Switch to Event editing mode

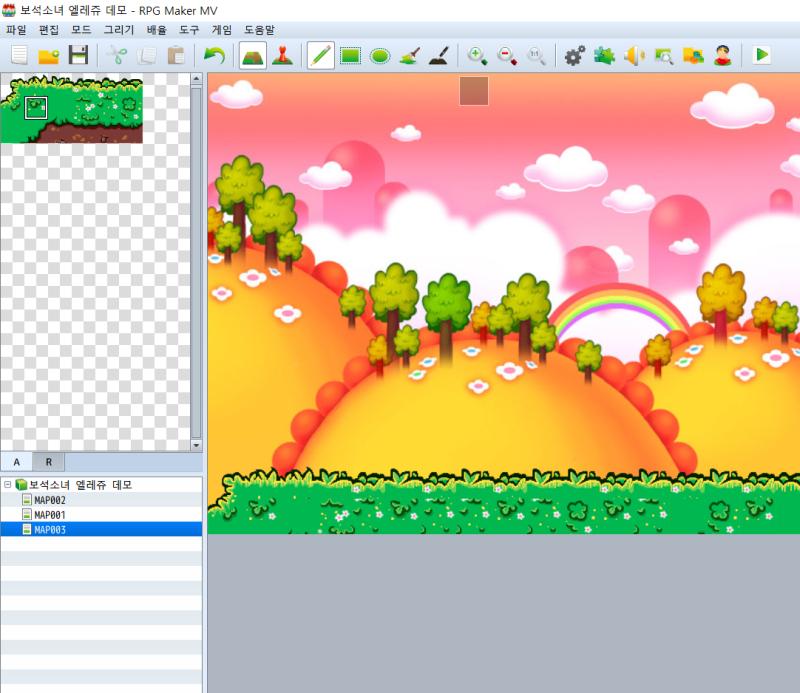282,55
